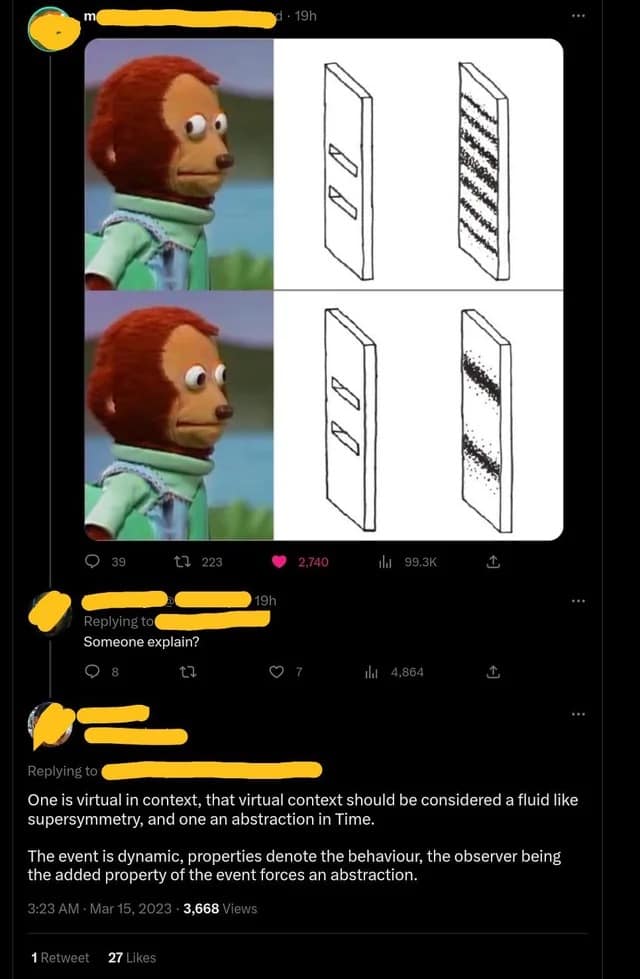This screenshot has height=979, width=640.
Task: Open replies on the meme tweet (39)
Action: pos(105,562)
